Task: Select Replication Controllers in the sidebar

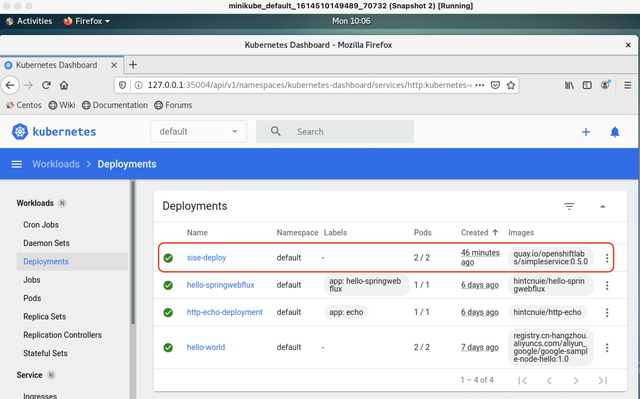Action: [x=62, y=335]
